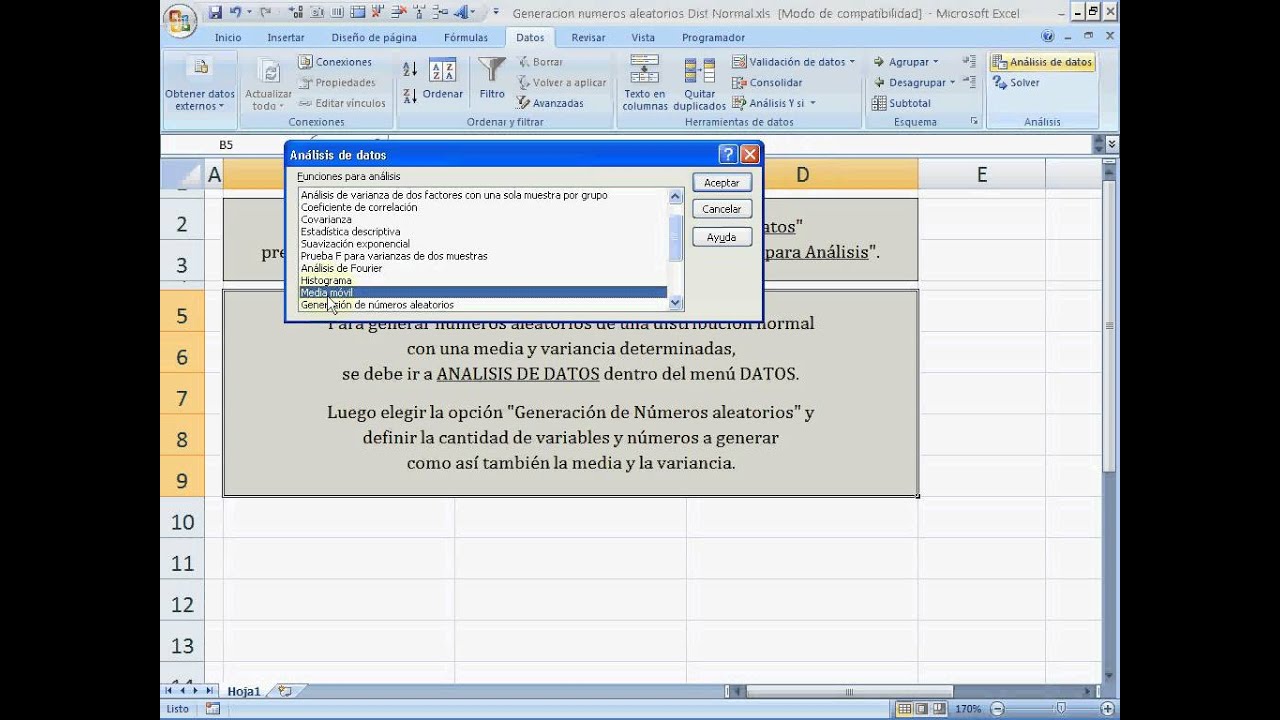Click Quitar duplicados

click(700, 84)
